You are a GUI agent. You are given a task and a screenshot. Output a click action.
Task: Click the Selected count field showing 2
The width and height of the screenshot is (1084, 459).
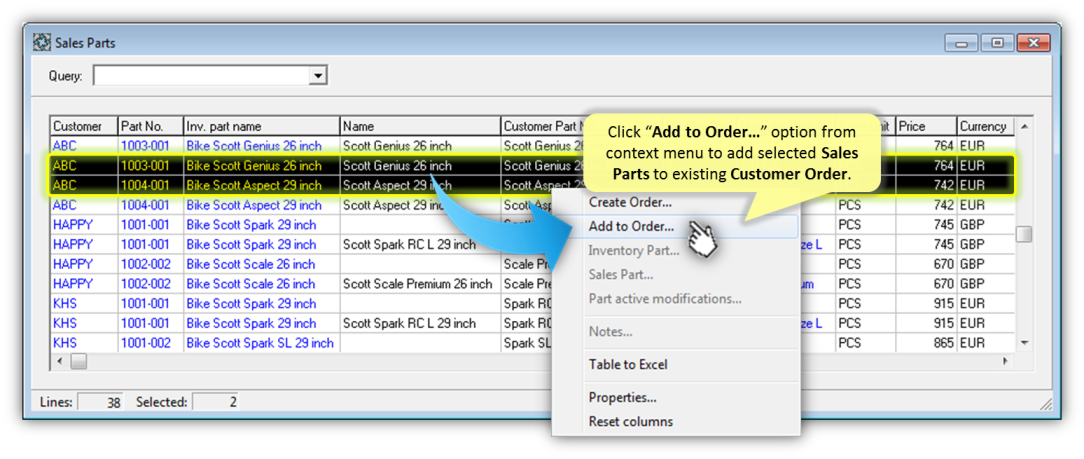(215, 402)
